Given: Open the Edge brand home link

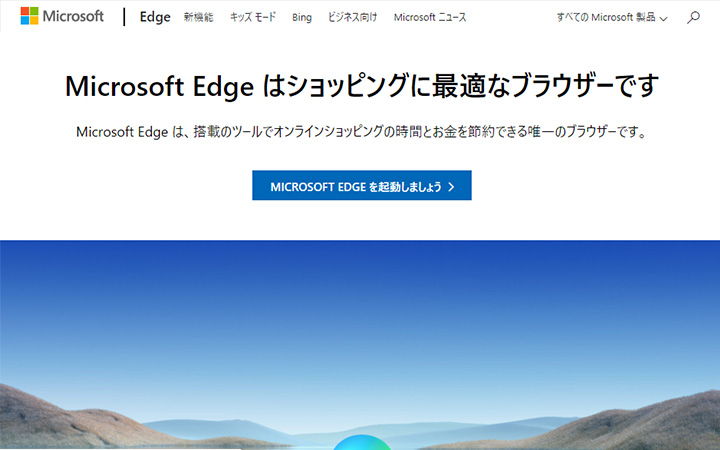Looking at the screenshot, I should click(155, 17).
